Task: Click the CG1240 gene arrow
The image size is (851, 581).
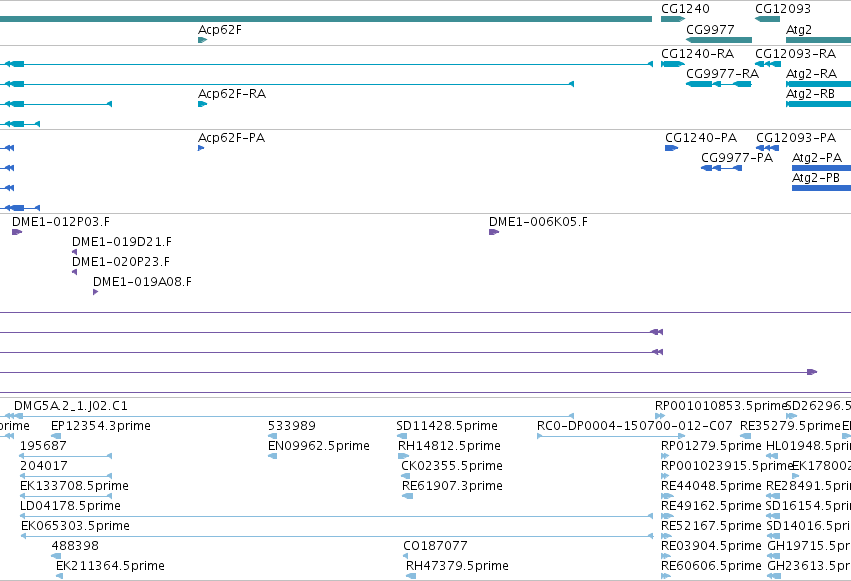Action: click(x=672, y=19)
